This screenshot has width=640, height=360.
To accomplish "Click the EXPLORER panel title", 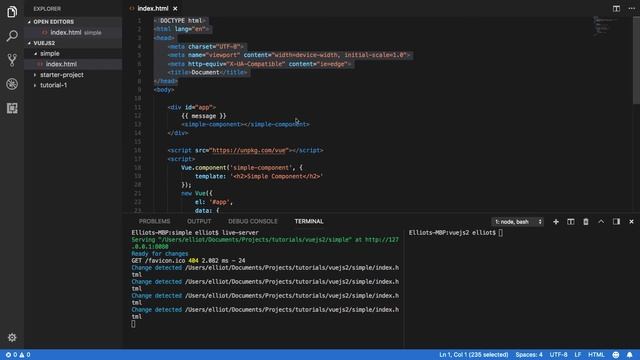I will [47, 9].
